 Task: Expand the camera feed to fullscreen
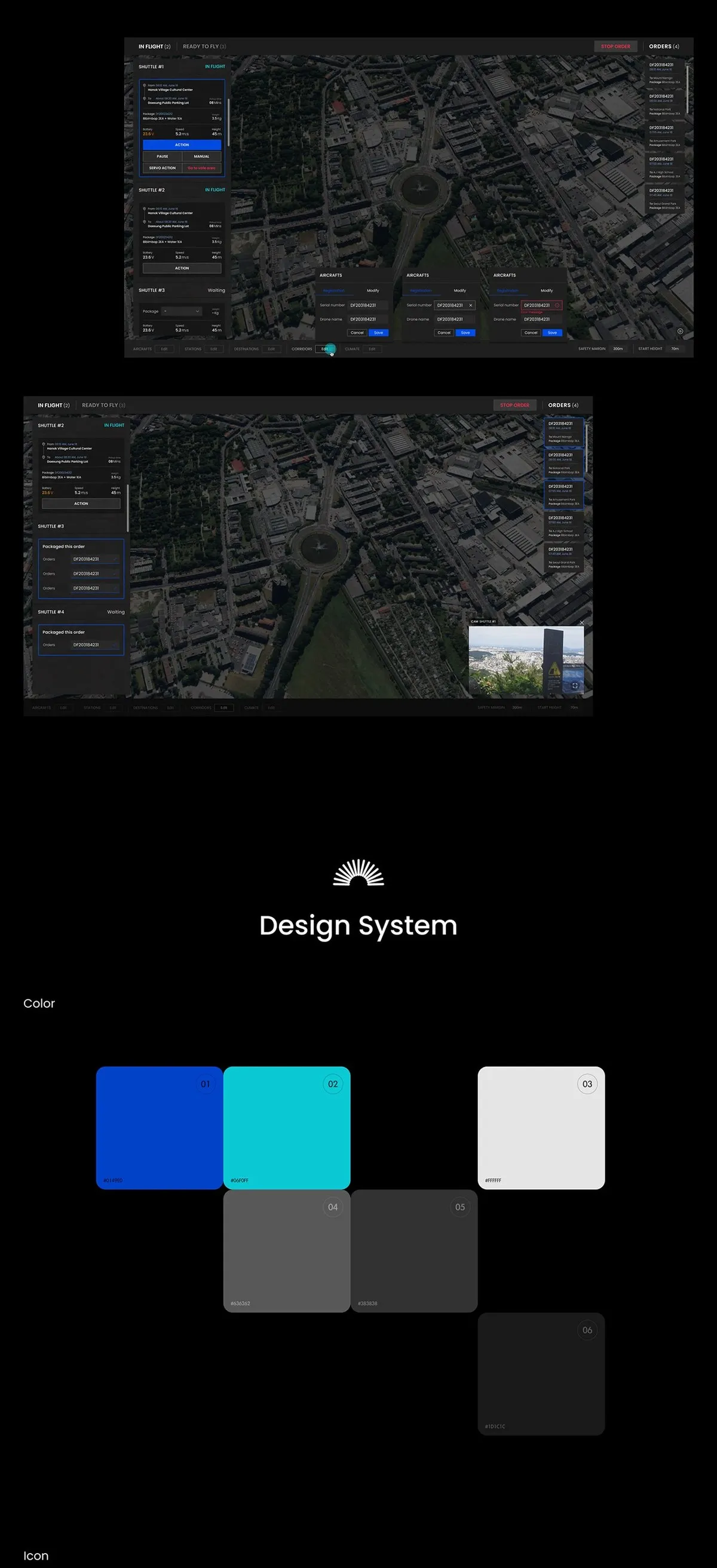[x=575, y=685]
